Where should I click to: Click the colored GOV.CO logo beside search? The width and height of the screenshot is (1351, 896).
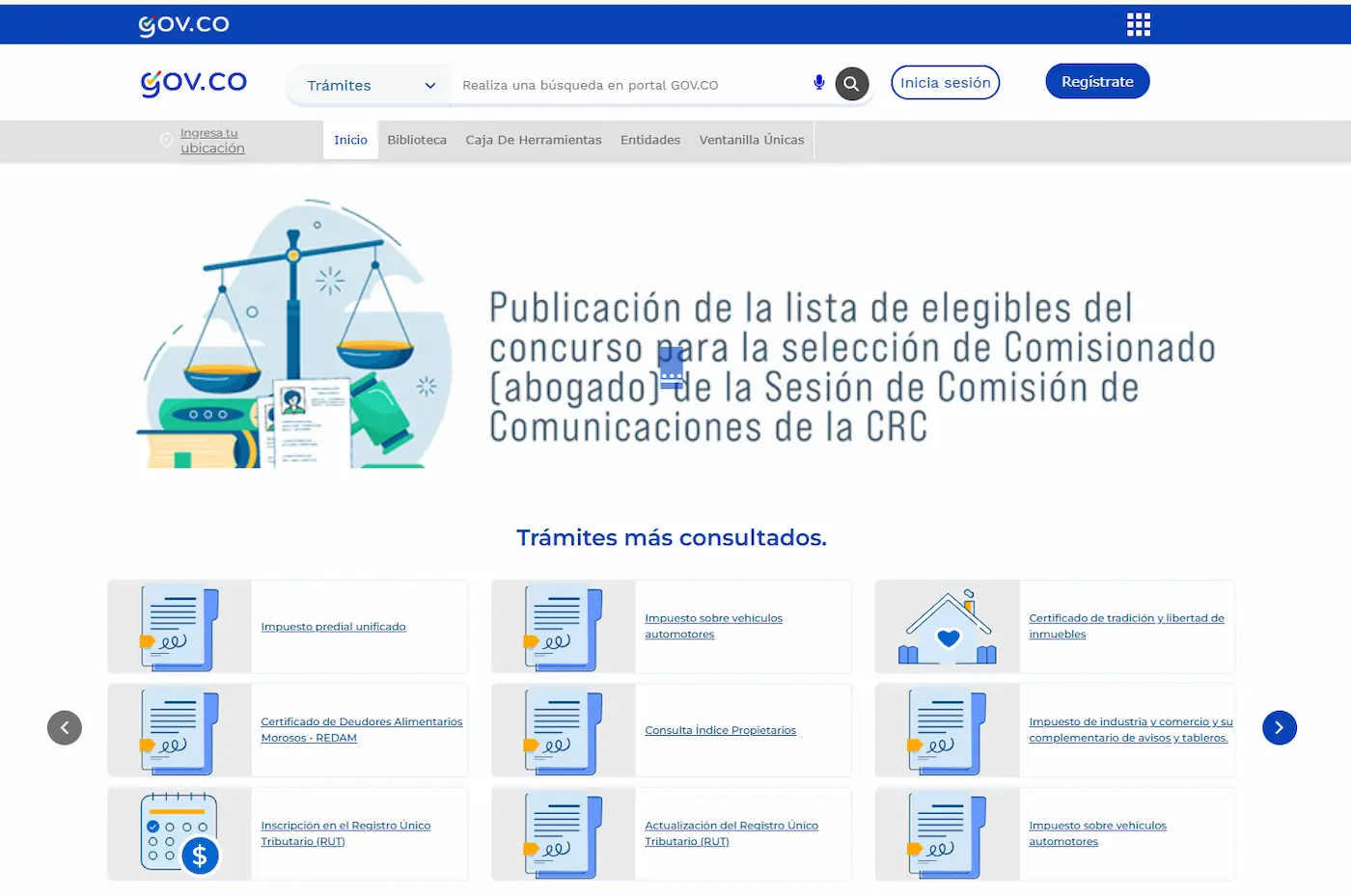(194, 83)
